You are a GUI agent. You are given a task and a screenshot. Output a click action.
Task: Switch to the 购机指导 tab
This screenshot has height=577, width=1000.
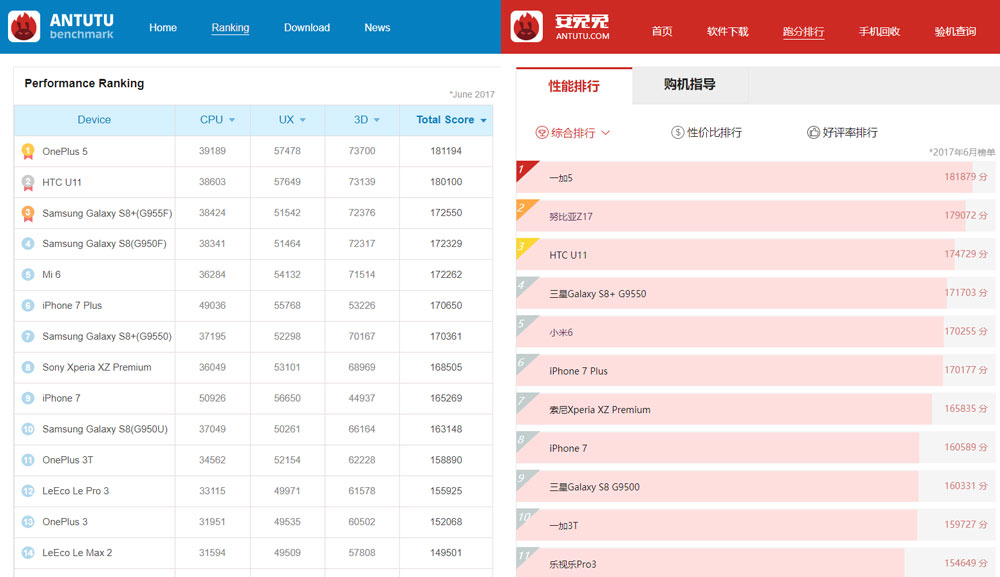[x=689, y=85]
